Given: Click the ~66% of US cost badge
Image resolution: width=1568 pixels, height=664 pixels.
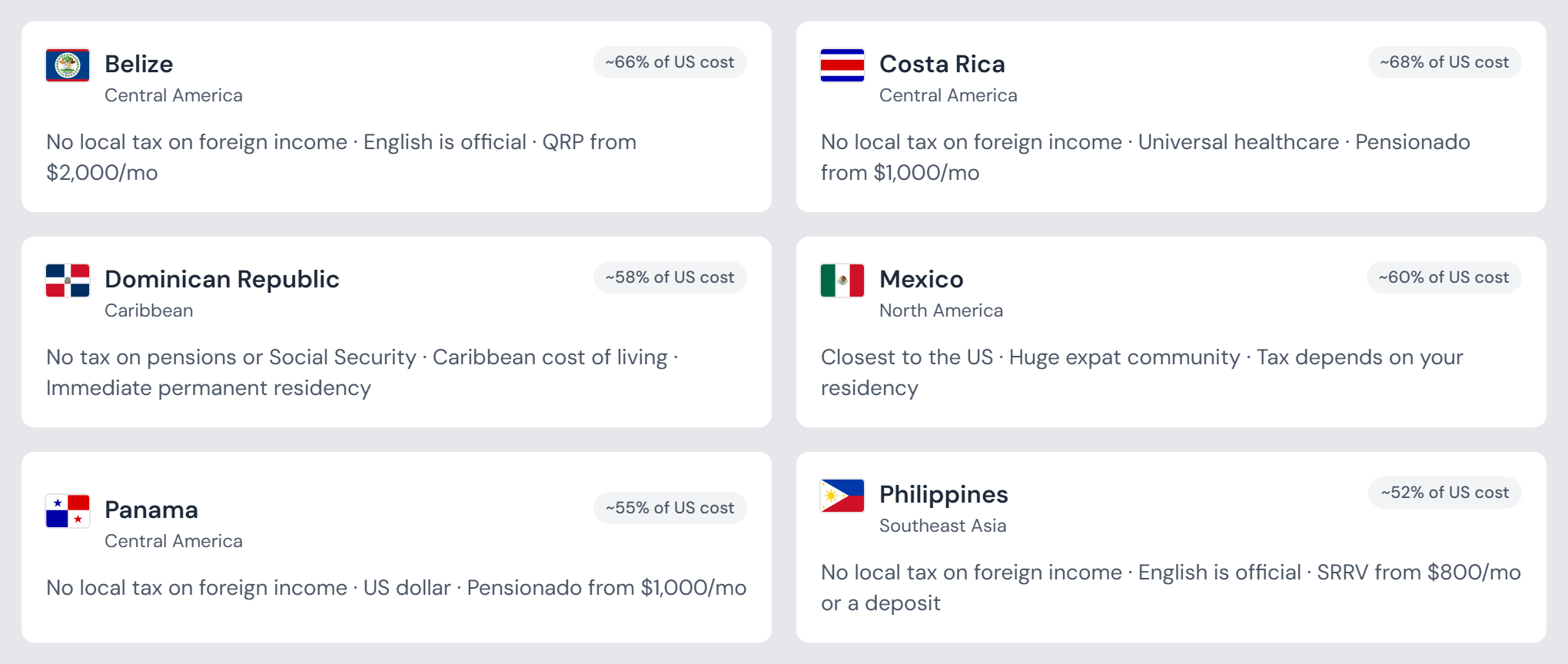Looking at the screenshot, I should coord(670,62).
